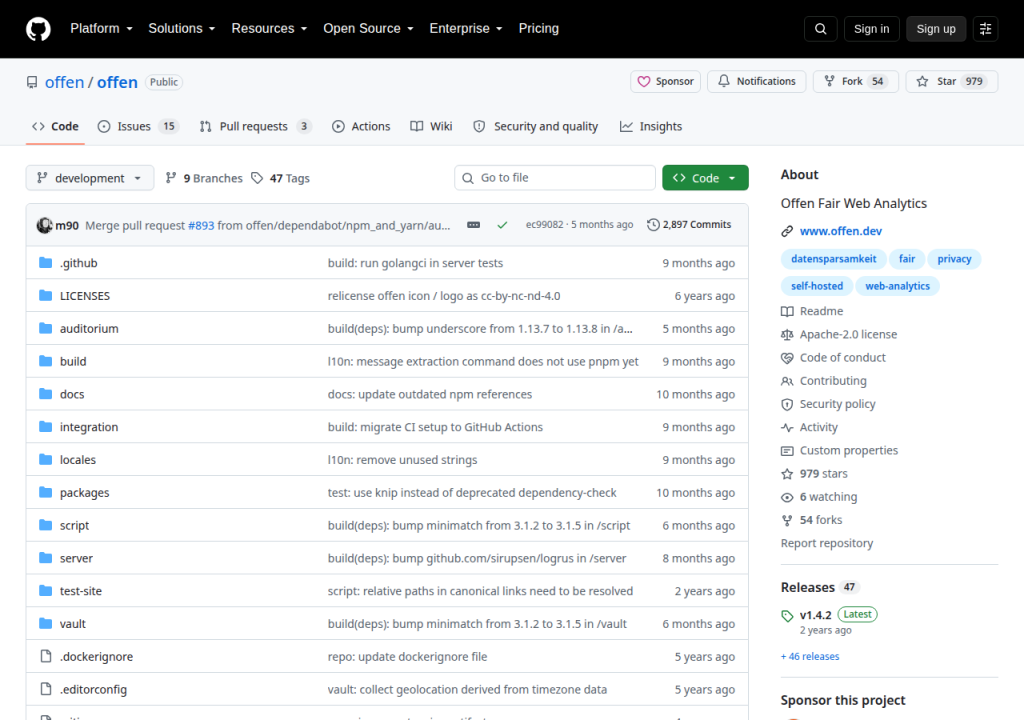Open the server folder
Image resolution: width=1024 pixels, height=720 pixels.
tap(76, 558)
